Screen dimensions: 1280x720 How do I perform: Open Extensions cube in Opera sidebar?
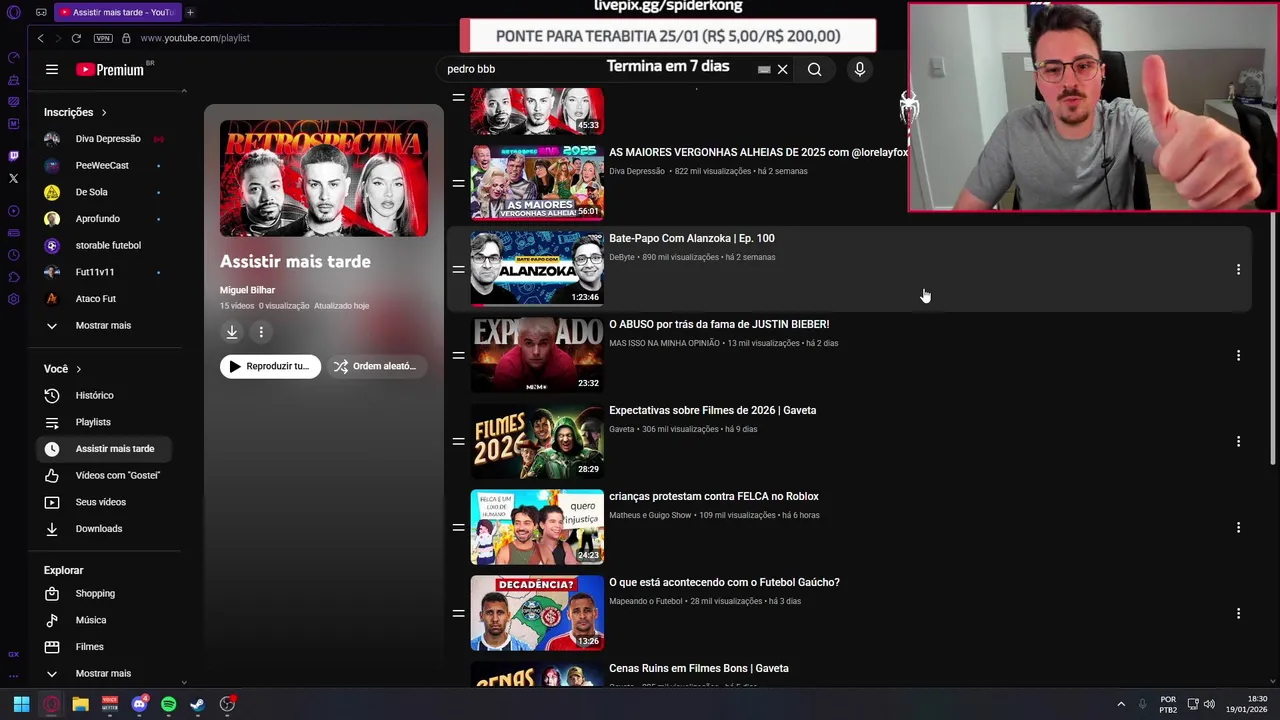point(13,277)
